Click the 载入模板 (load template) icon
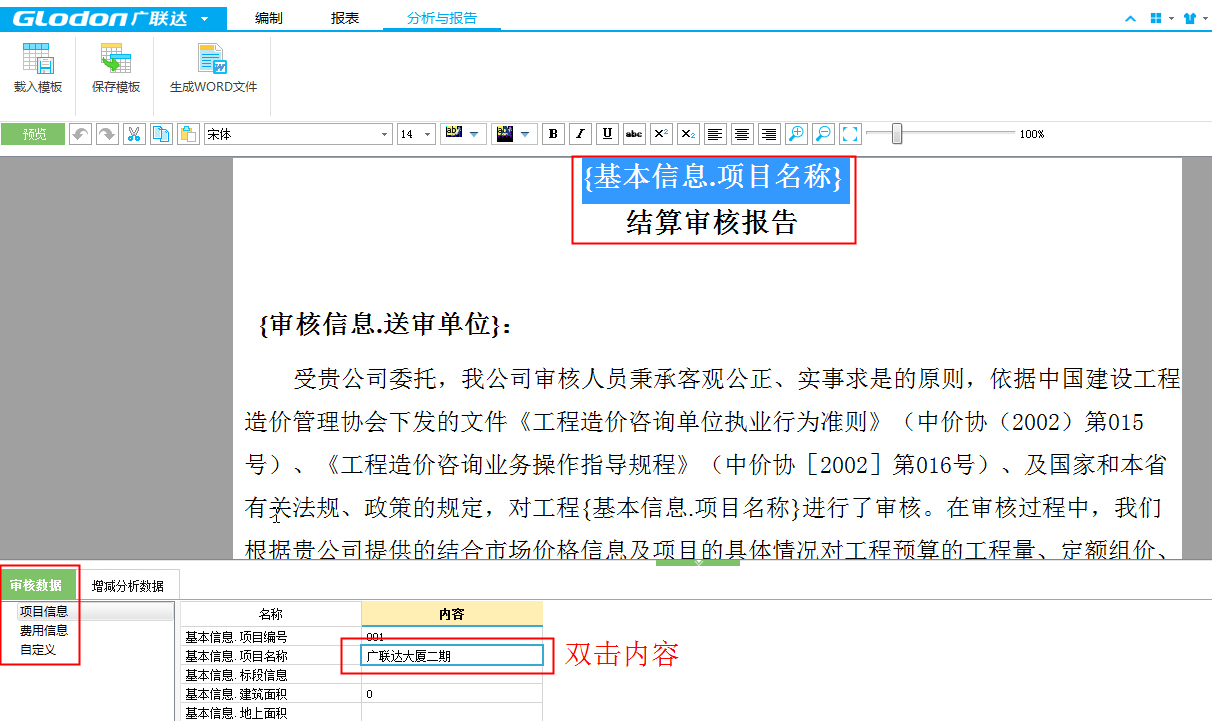Screen dimensions: 1212x721 (38, 61)
